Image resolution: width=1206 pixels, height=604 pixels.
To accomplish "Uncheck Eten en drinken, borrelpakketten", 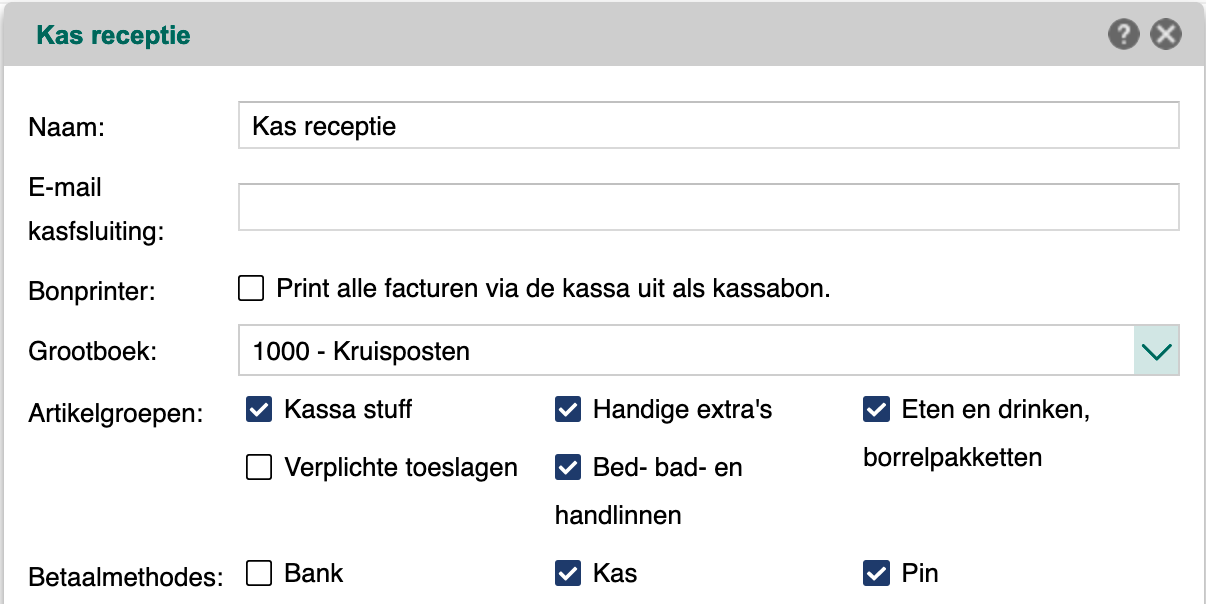I will [876, 409].
